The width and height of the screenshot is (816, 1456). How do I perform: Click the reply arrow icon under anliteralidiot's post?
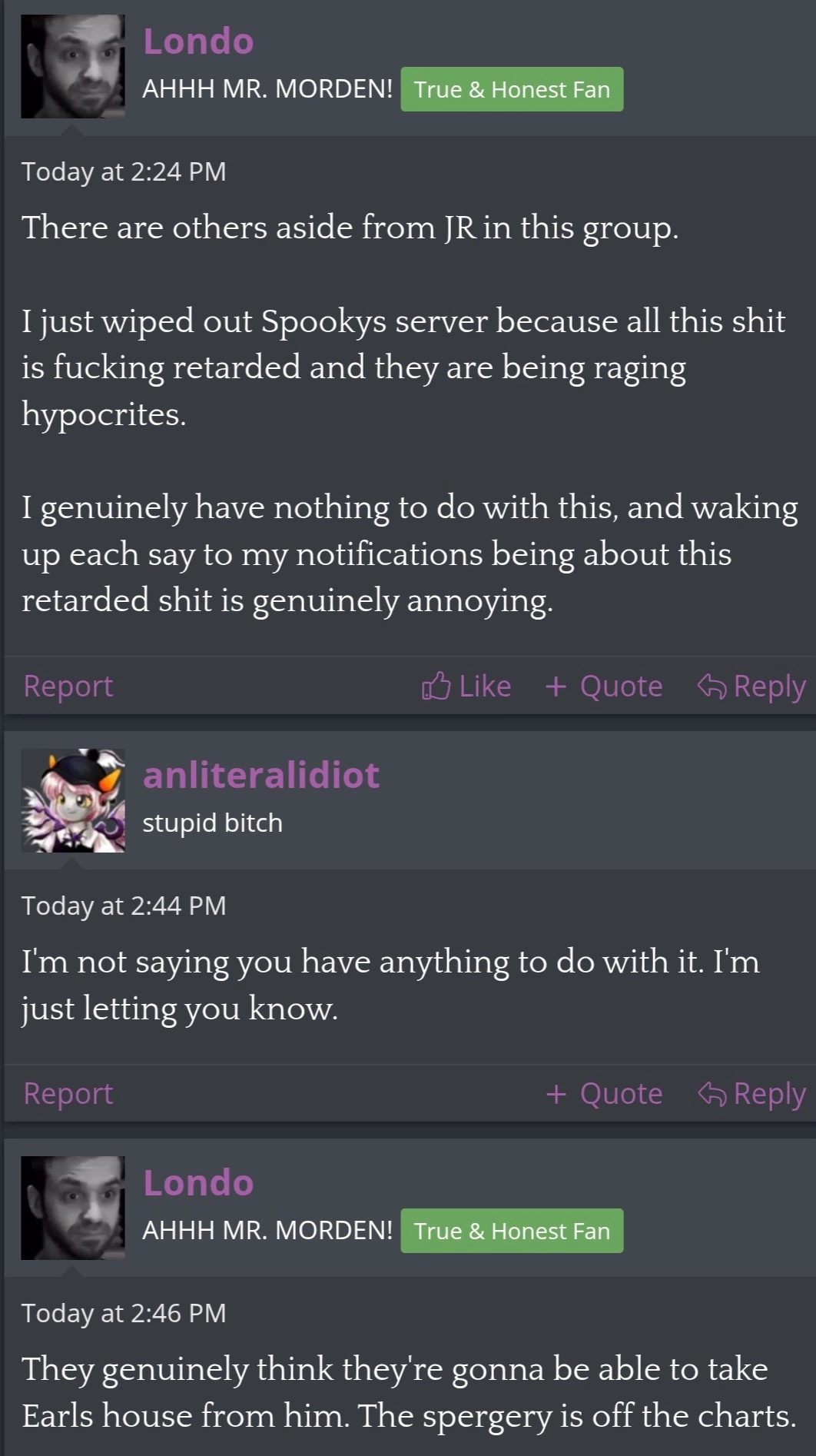[x=712, y=1093]
